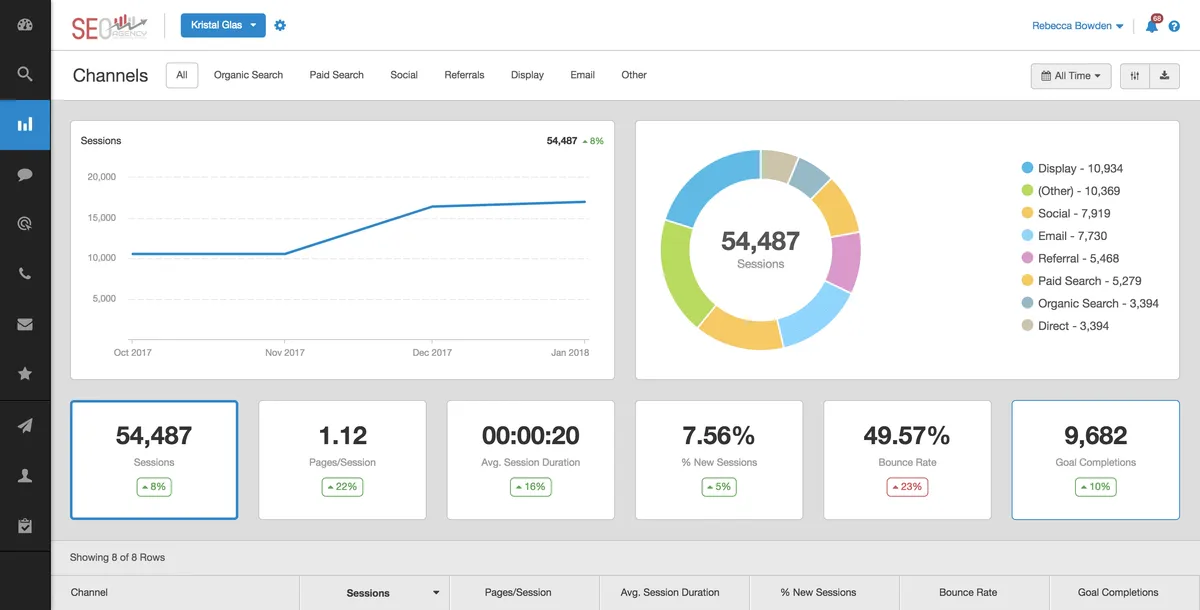Open the chart filter sliders button
The width and height of the screenshot is (1200, 610).
pyautogui.click(x=1135, y=76)
